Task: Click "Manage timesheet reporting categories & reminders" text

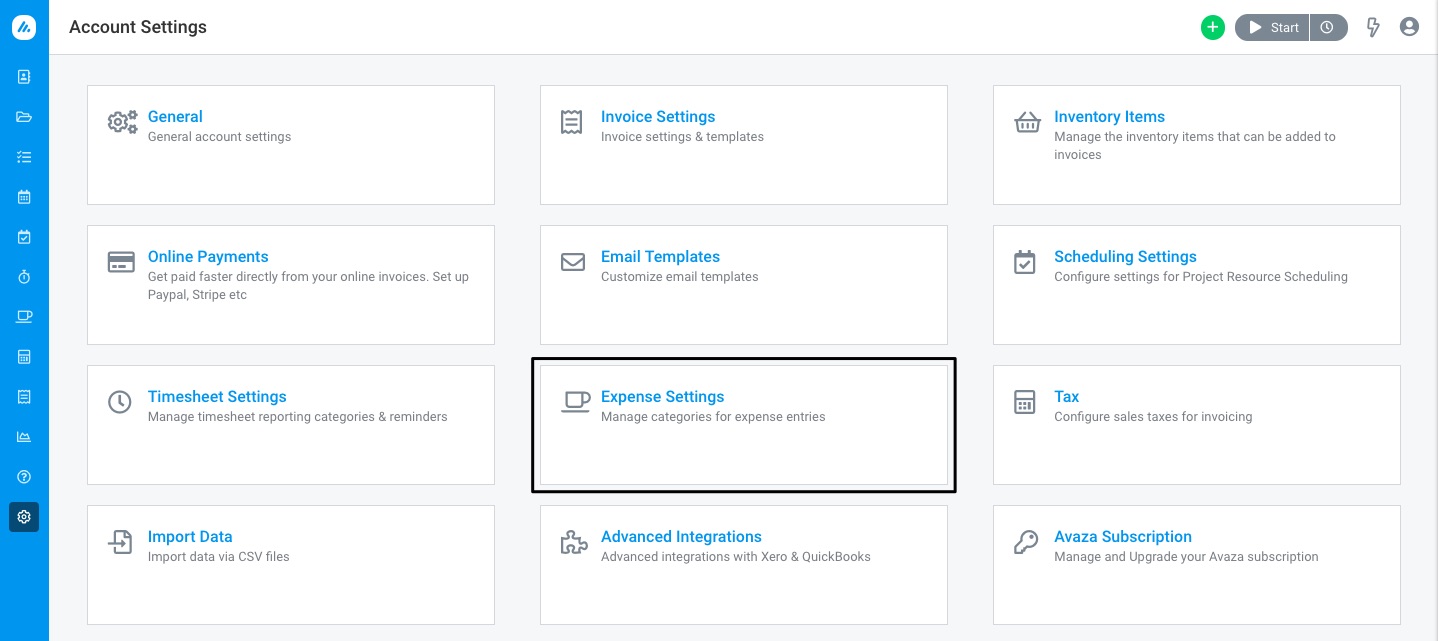Action: 298,417
